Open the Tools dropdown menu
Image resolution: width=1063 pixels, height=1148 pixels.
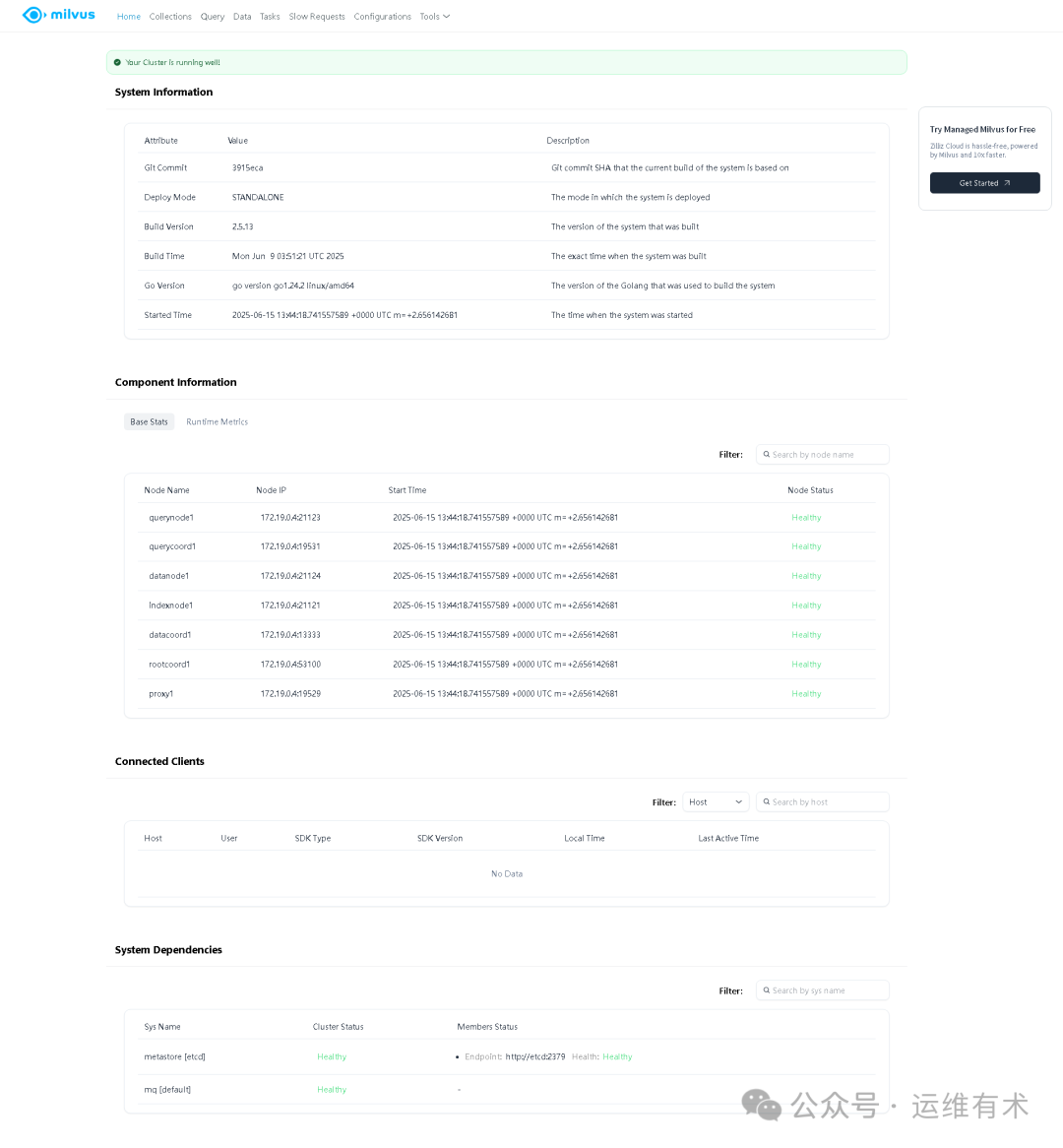point(434,16)
